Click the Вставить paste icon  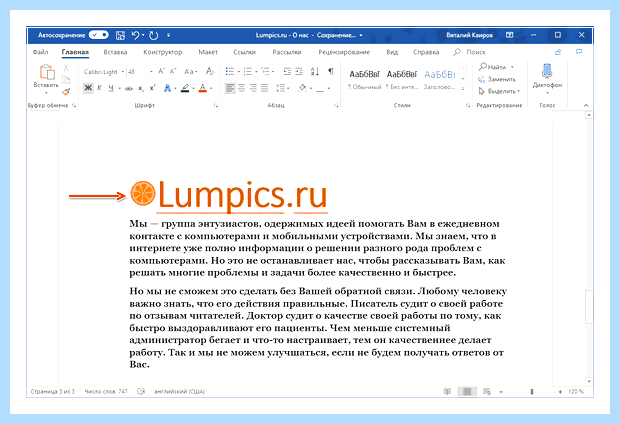pos(46,72)
